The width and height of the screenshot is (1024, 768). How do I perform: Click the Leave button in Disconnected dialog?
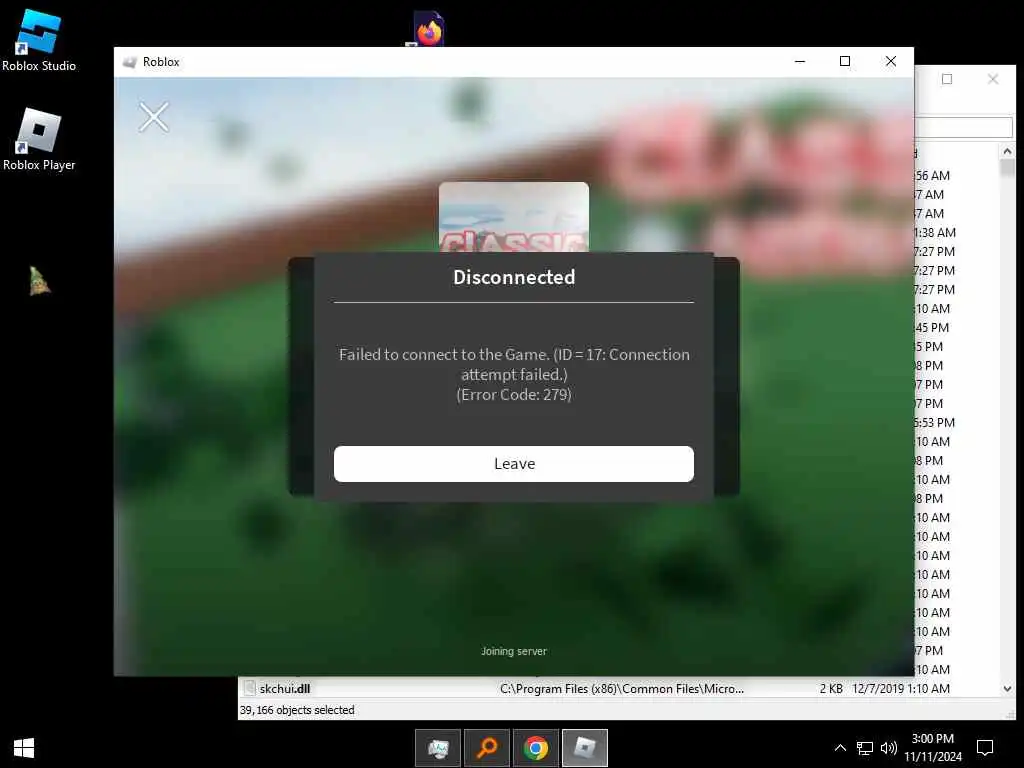(x=513, y=464)
